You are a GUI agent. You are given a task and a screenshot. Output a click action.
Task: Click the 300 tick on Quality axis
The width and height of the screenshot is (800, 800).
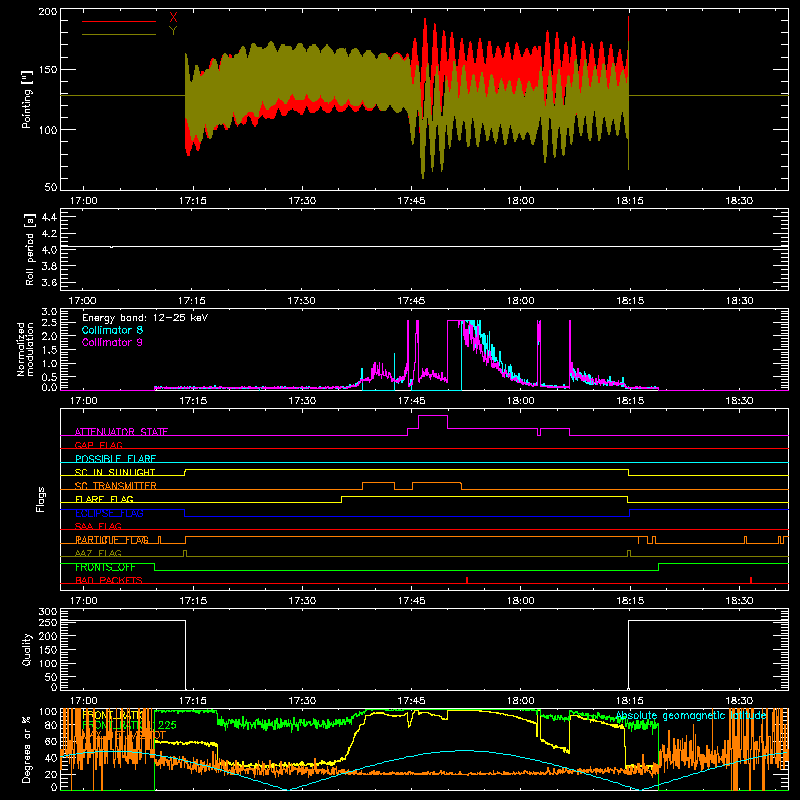click(47, 611)
